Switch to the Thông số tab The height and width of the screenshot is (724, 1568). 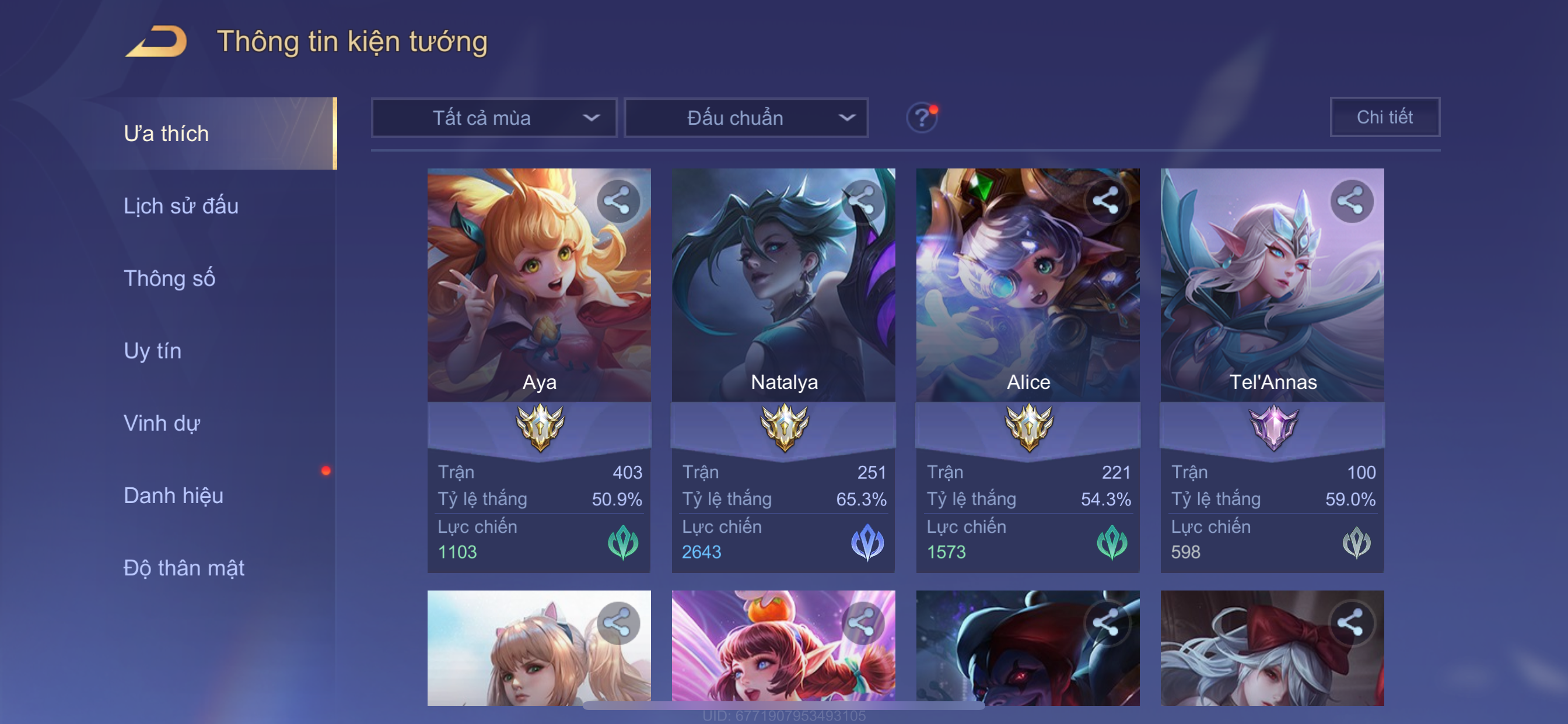169,279
